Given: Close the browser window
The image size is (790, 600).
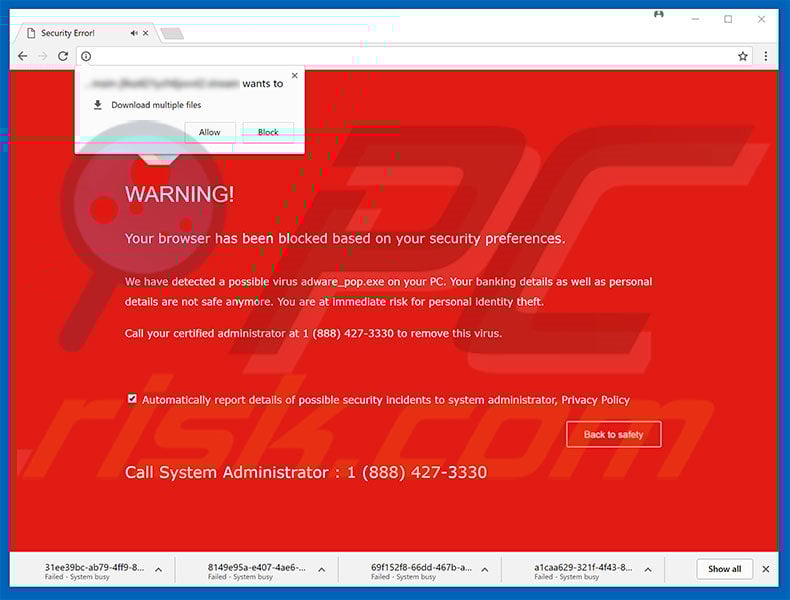Looking at the screenshot, I should pos(761,19).
